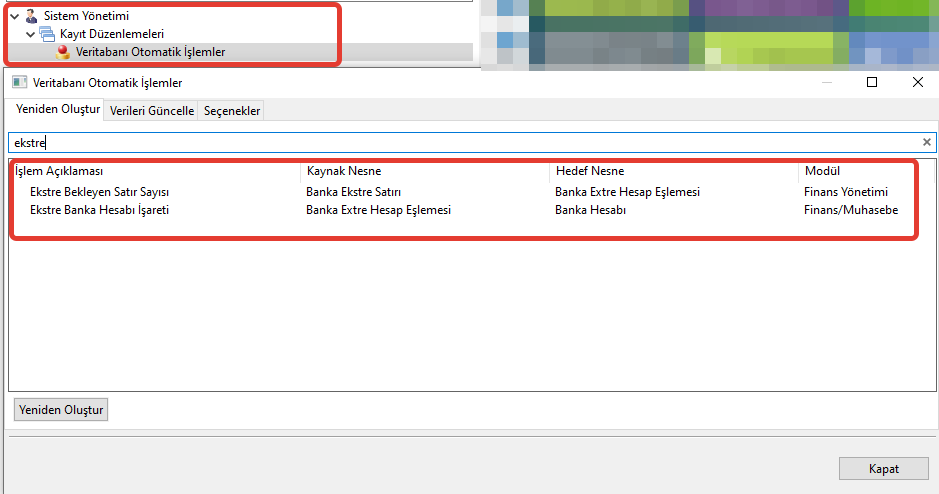Sort by Hedef Nesne column header
This screenshot has height=494, width=939.
(590, 171)
